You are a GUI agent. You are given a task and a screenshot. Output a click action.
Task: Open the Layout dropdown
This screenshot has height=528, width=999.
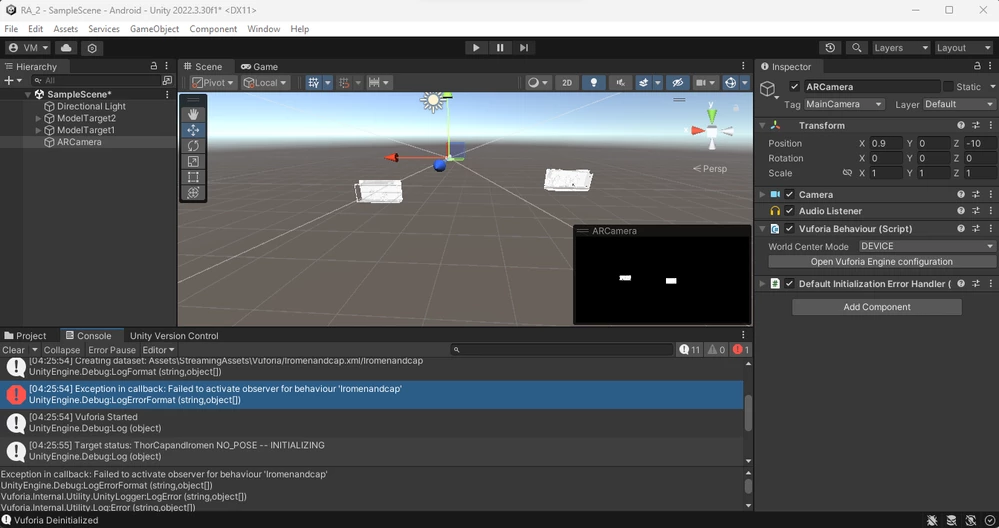[x=964, y=48]
